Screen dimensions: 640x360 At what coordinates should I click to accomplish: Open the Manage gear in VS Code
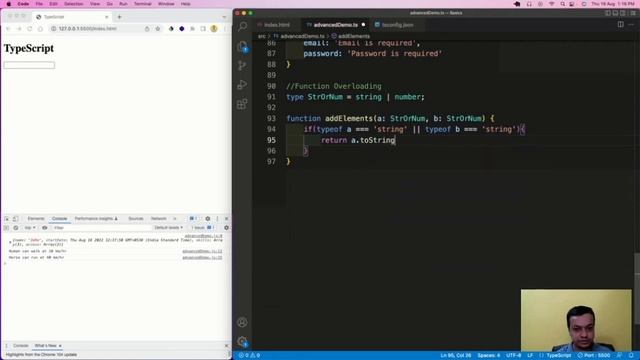242,341
